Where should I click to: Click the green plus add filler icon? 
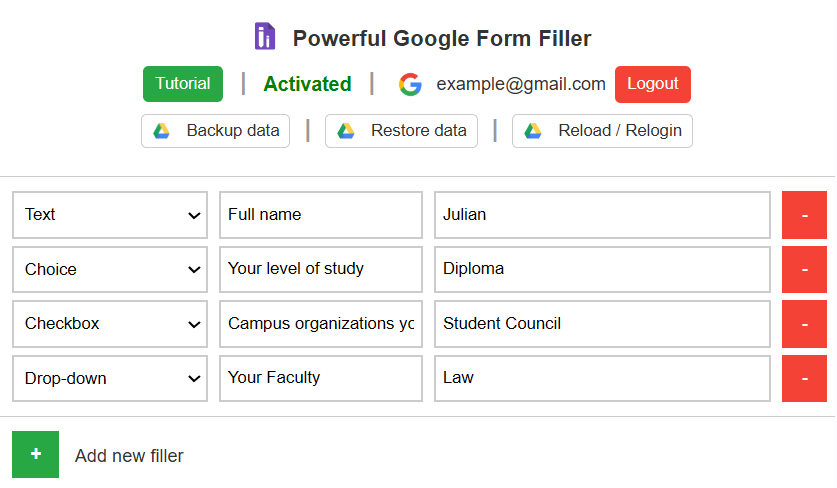coord(35,455)
